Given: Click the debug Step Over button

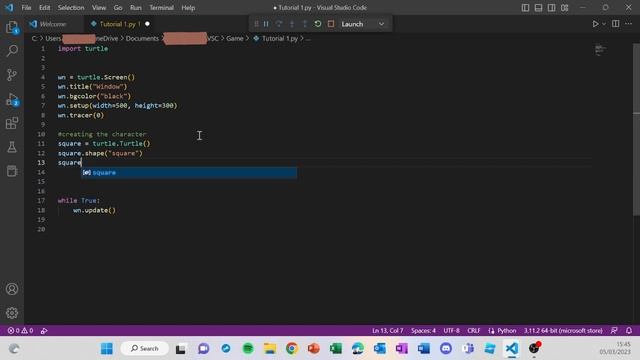Looking at the screenshot, I should tap(279, 24).
